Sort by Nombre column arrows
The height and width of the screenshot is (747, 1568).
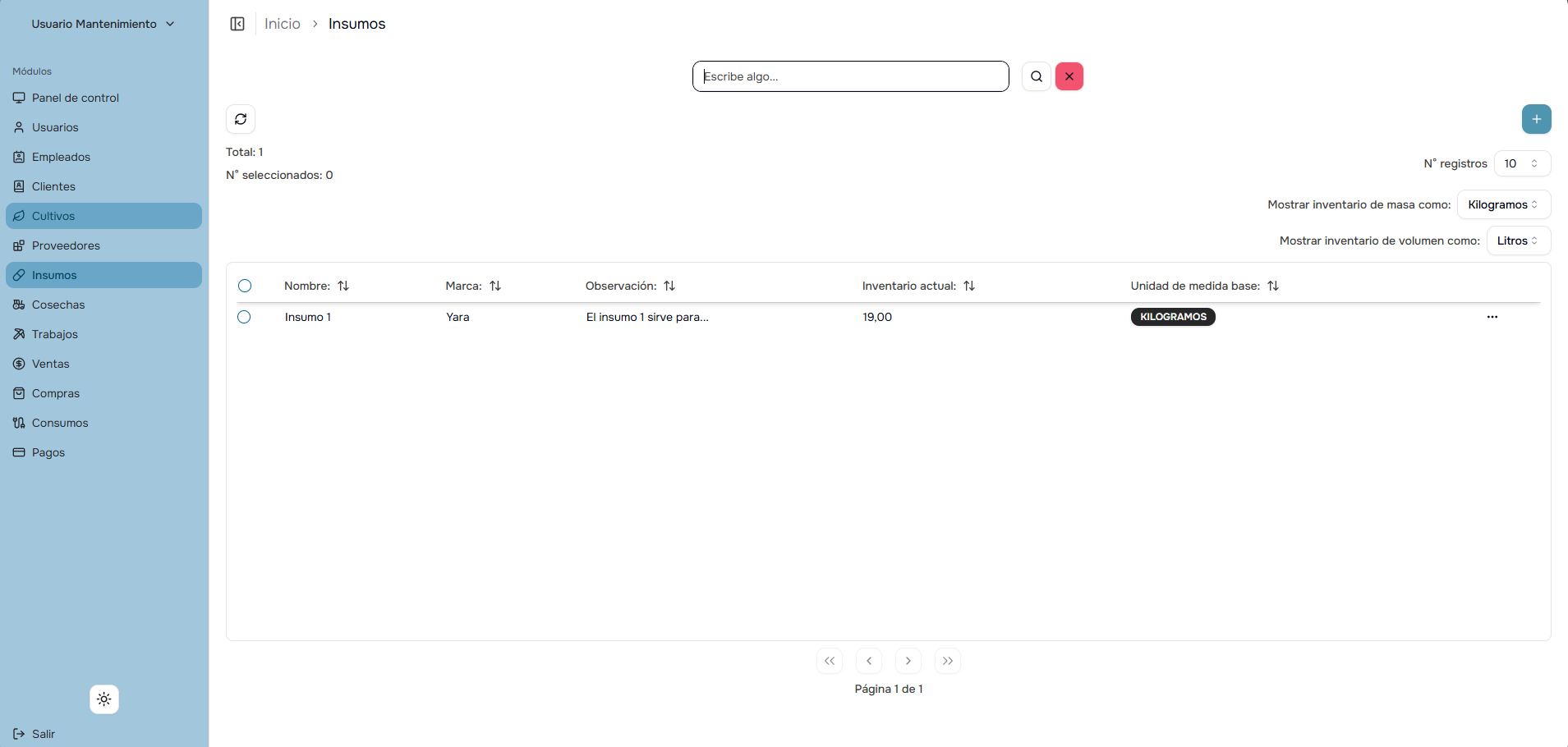[x=343, y=286]
